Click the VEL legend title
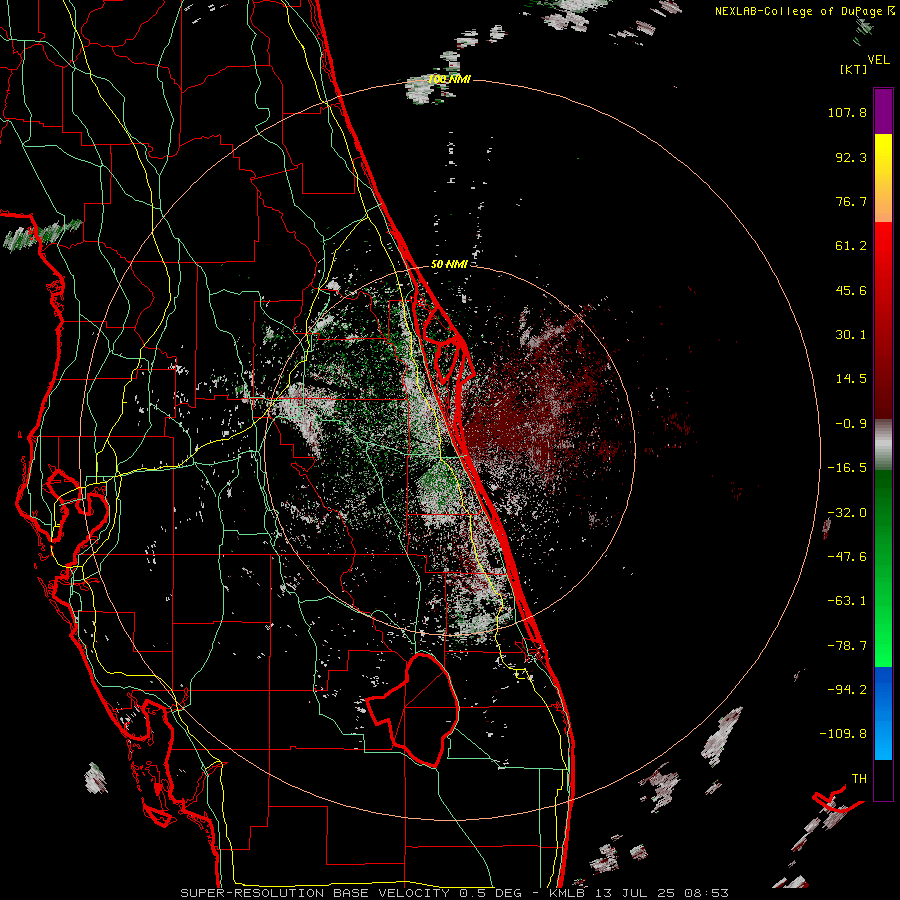 coord(879,60)
